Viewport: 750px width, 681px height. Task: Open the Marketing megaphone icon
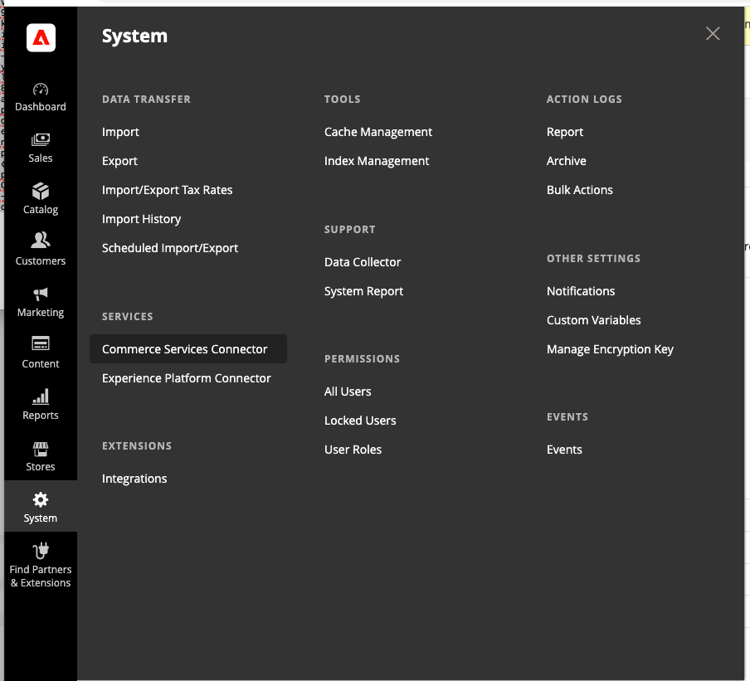(41, 294)
